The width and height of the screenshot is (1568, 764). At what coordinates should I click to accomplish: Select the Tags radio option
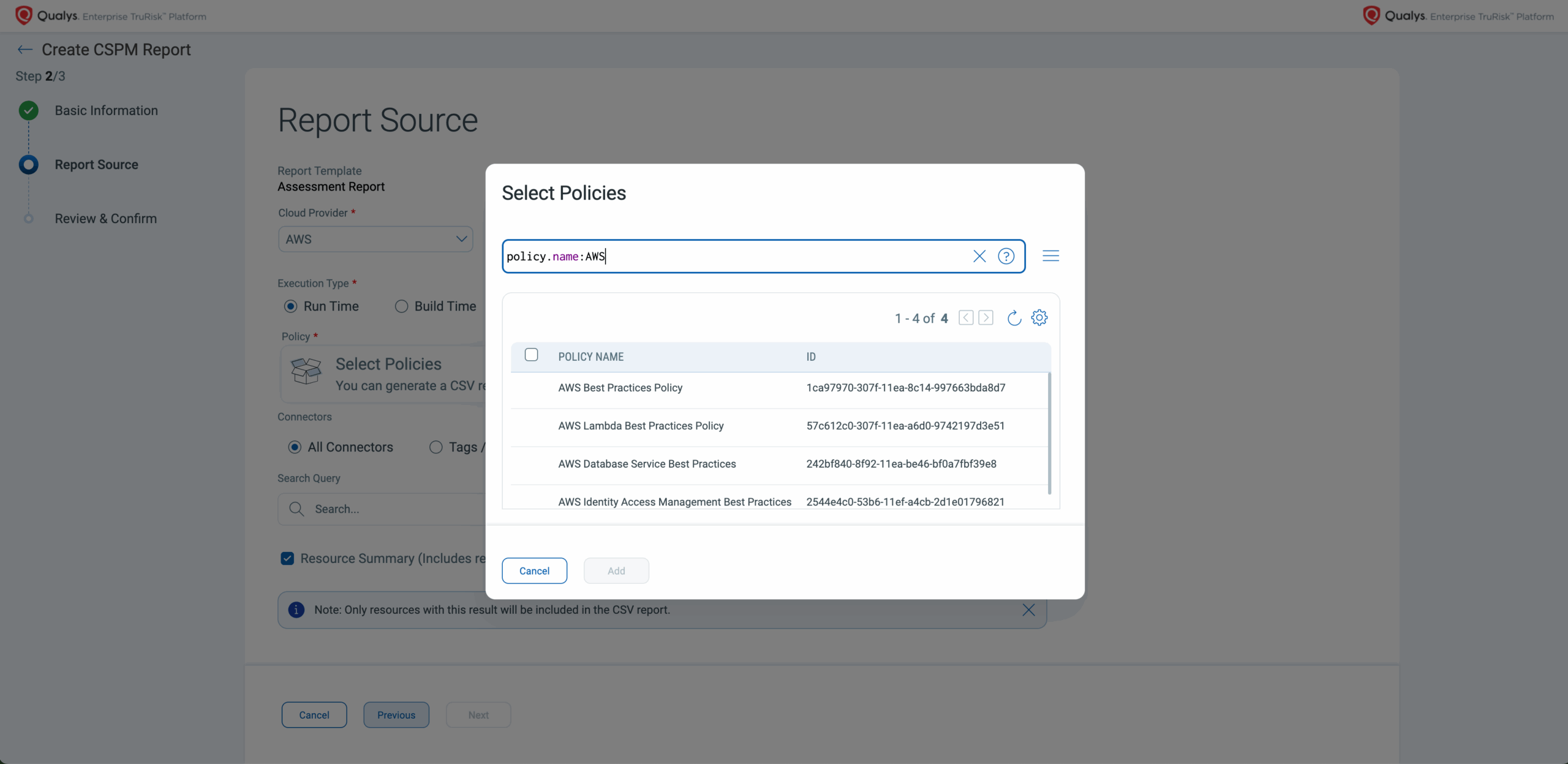(x=435, y=447)
